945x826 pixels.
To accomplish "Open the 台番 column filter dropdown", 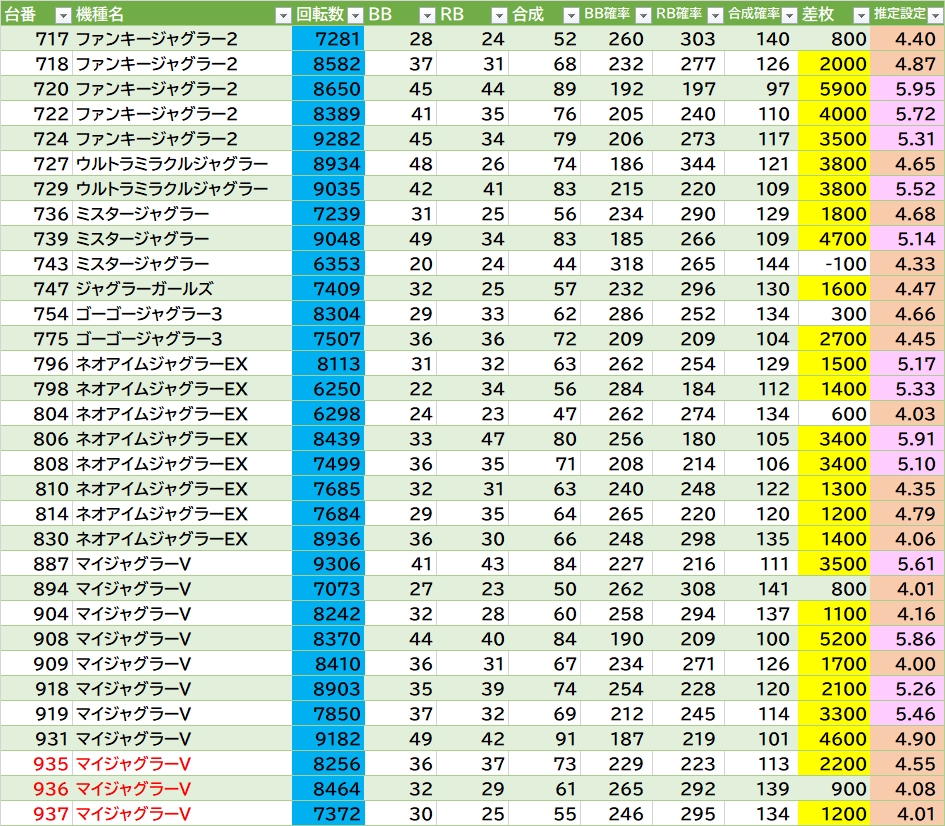I will pyautogui.click(x=63, y=16).
